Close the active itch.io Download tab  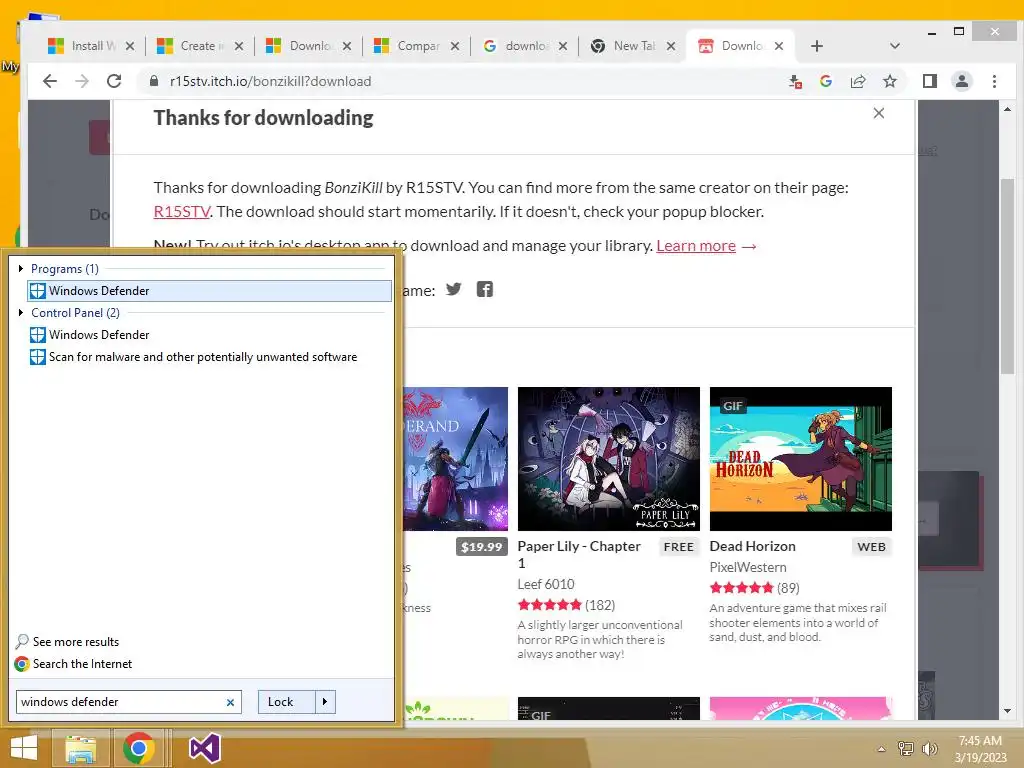coord(778,46)
